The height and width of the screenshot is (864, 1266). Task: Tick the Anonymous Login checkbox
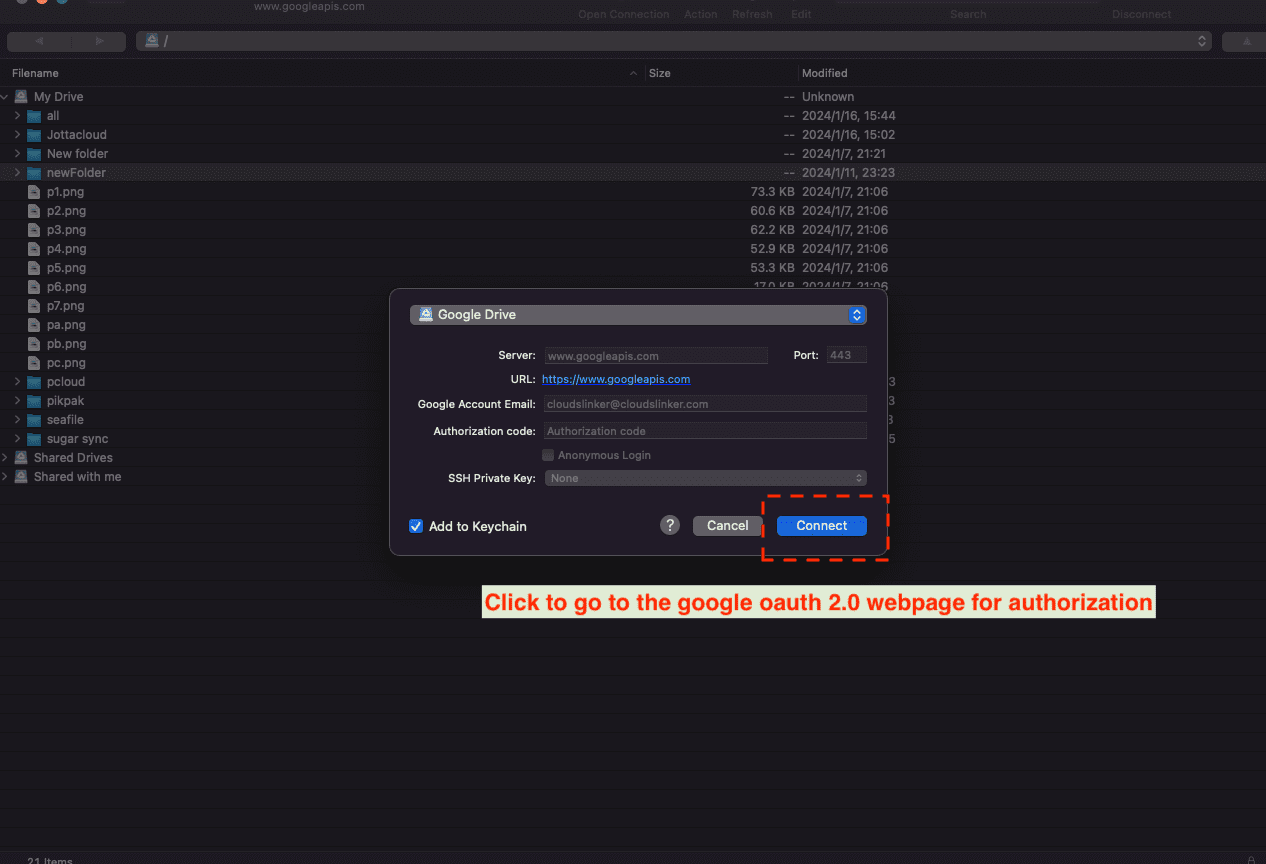coord(548,455)
